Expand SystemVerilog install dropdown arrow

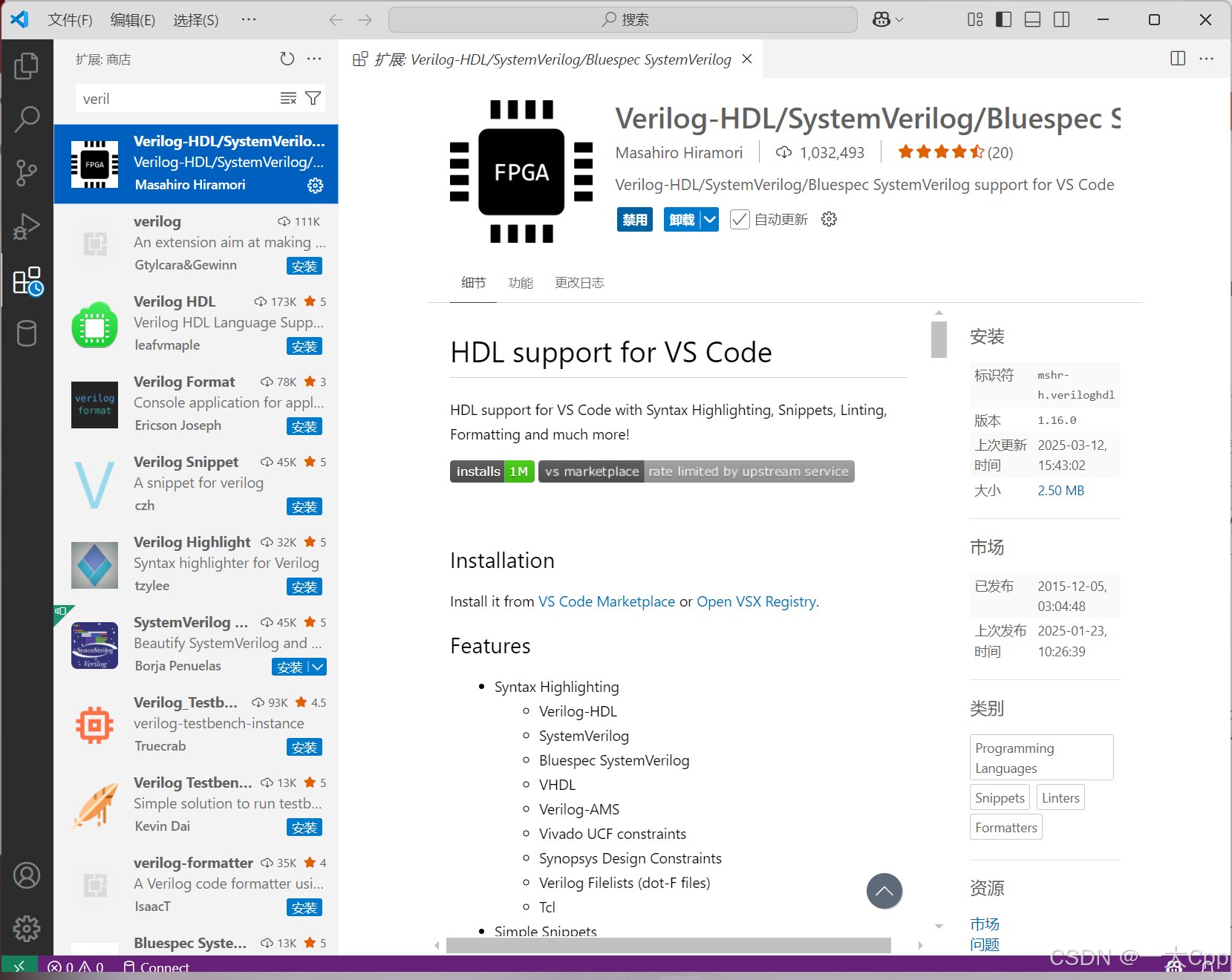coord(318,667)
